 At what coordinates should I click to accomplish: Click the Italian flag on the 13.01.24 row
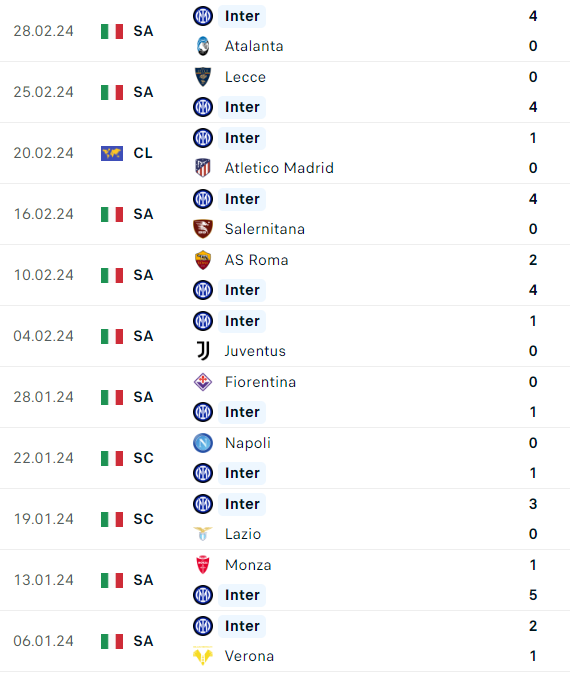coord(112,580)
